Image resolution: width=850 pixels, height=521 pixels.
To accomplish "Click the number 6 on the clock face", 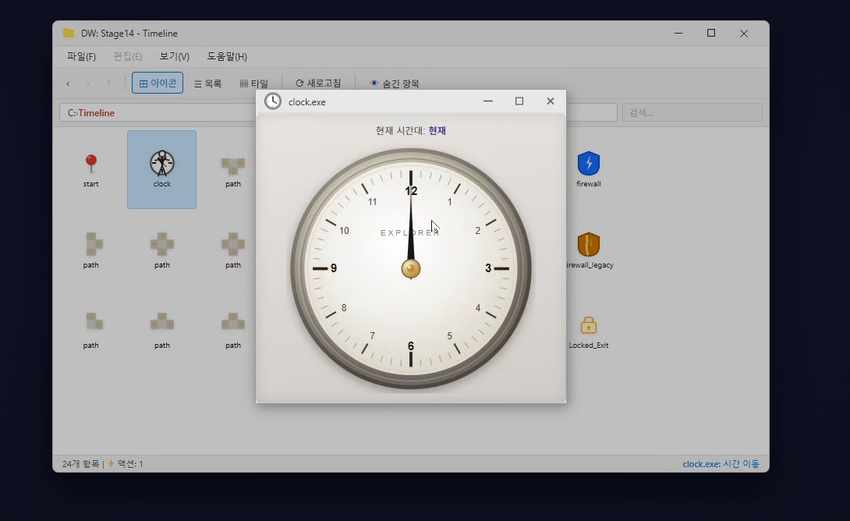I will point(410,346).
